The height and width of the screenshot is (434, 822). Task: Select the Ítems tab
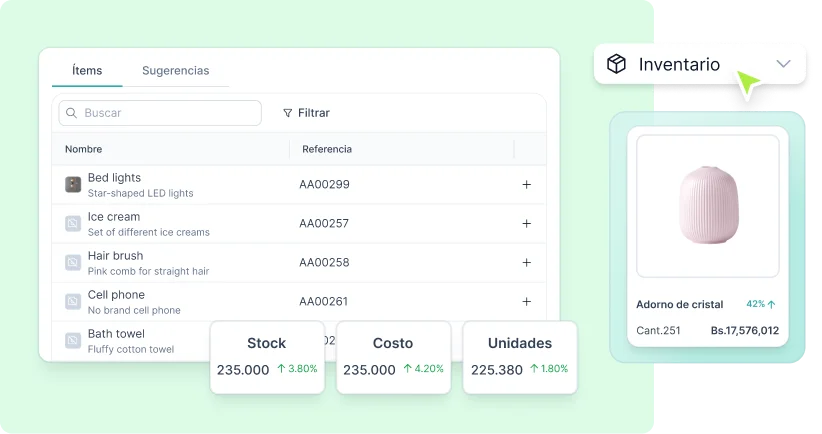click(87, 71)
